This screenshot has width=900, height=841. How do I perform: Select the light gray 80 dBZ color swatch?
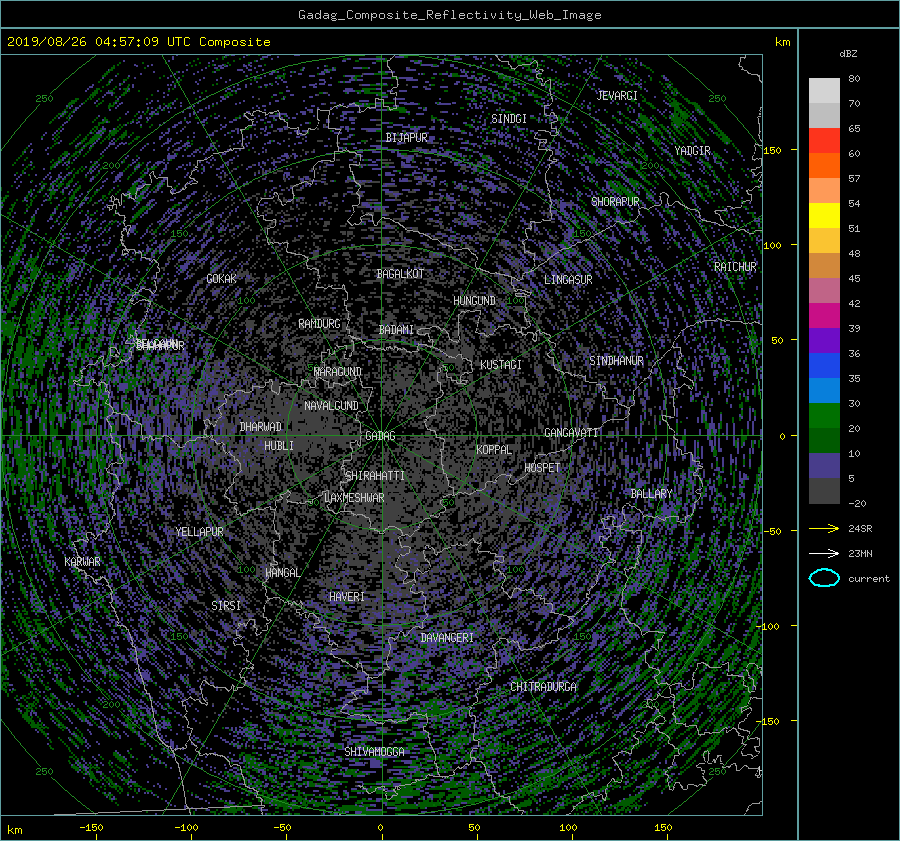[824, 90]
